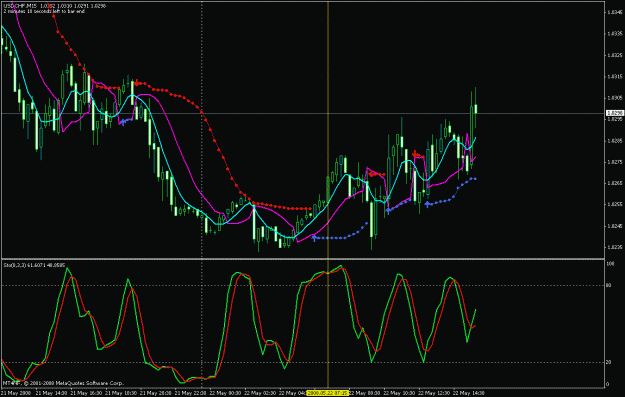Click the 1.0245 price axis label
Viewport: 625px width, 397px height.
614,226
